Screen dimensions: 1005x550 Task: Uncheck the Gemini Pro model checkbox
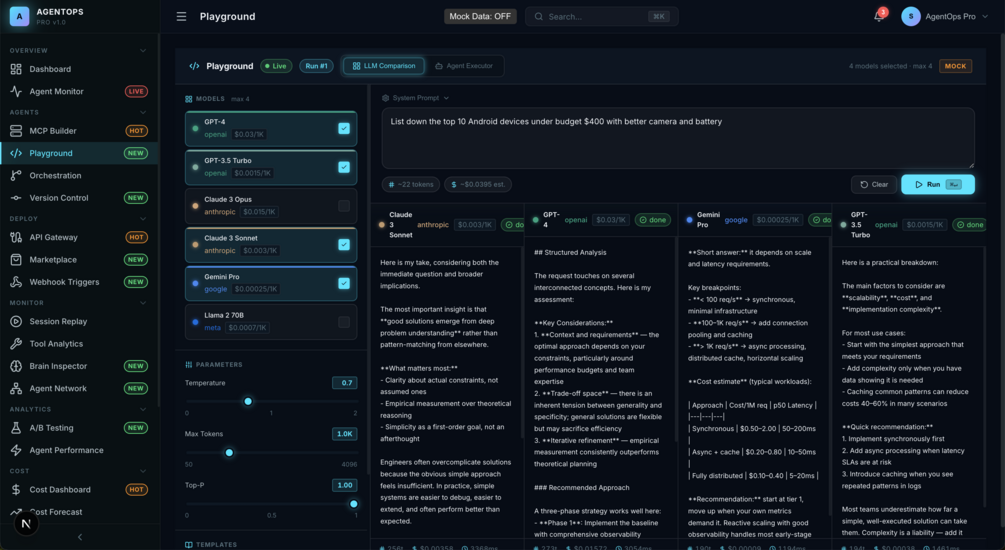point(344,283)
